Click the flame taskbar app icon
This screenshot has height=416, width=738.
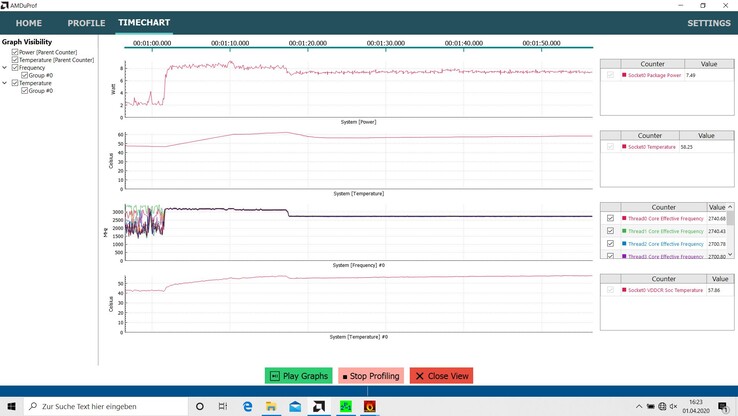369,406
